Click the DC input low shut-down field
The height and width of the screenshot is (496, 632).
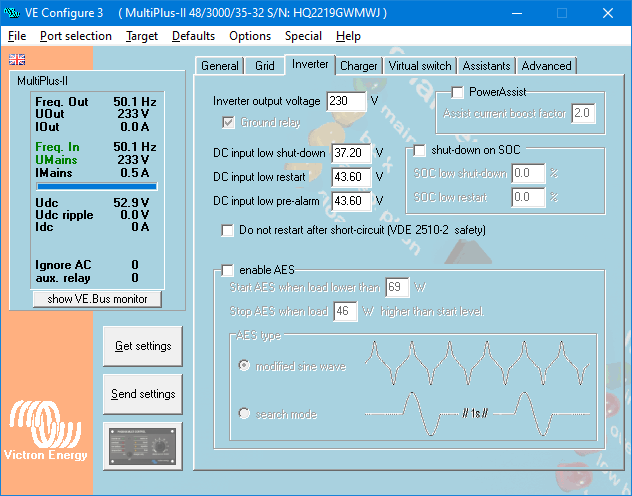(x=351, y=153)
